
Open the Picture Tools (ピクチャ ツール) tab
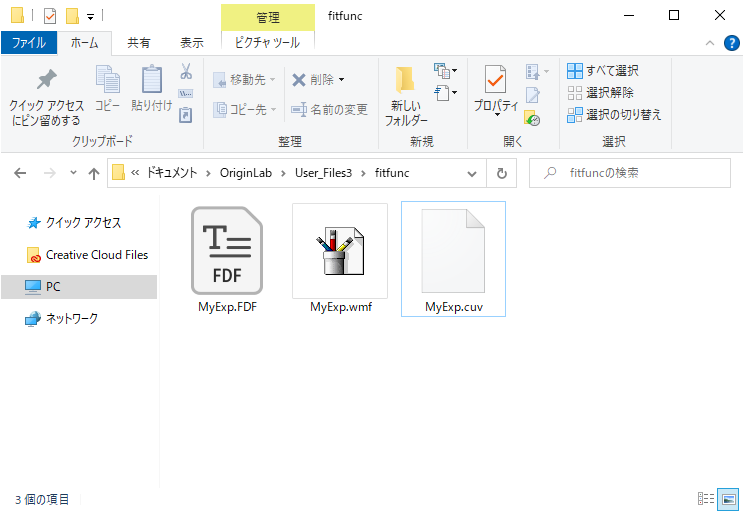[x=268, y=43]
